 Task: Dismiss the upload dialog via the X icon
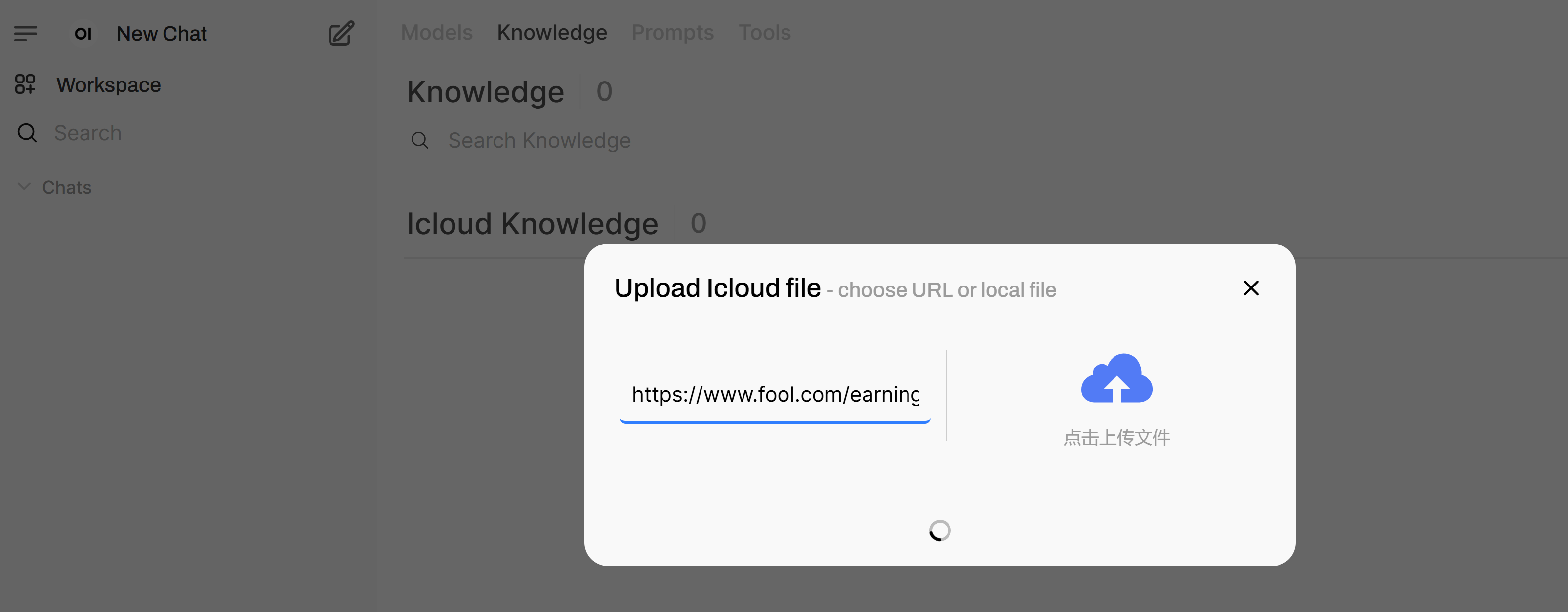click(x=1251, y=288)
